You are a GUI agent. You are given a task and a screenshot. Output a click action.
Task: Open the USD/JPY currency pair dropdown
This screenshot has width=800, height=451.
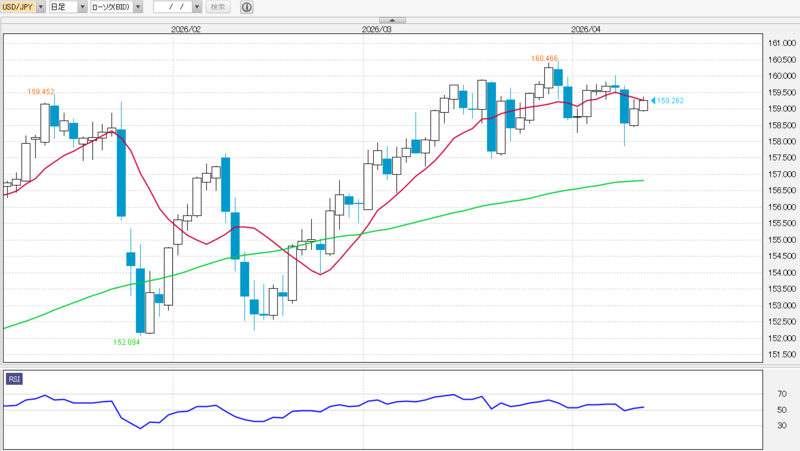[41, 7]
